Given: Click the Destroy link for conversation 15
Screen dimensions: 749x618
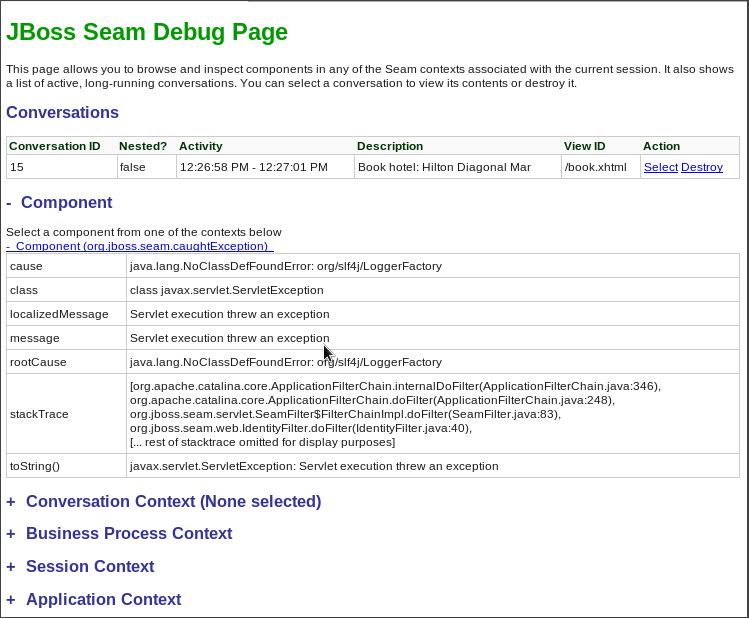Looking at the screenshot, I should (701, 167).
